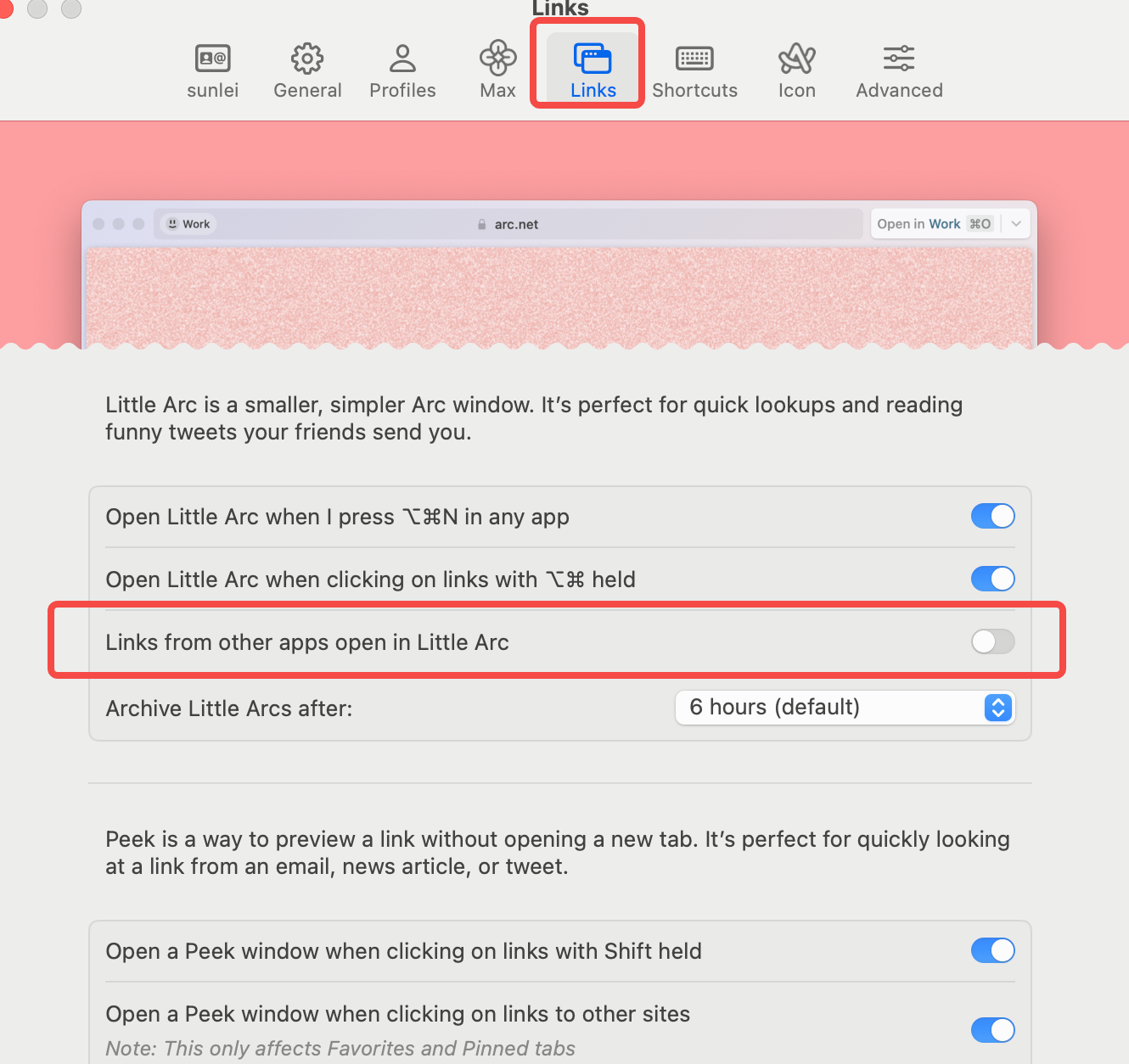The width and height of the screenshot is (1129, 1064).
Task: Open the Archive Little Arcs after dropdown
Action: point(845,708)
